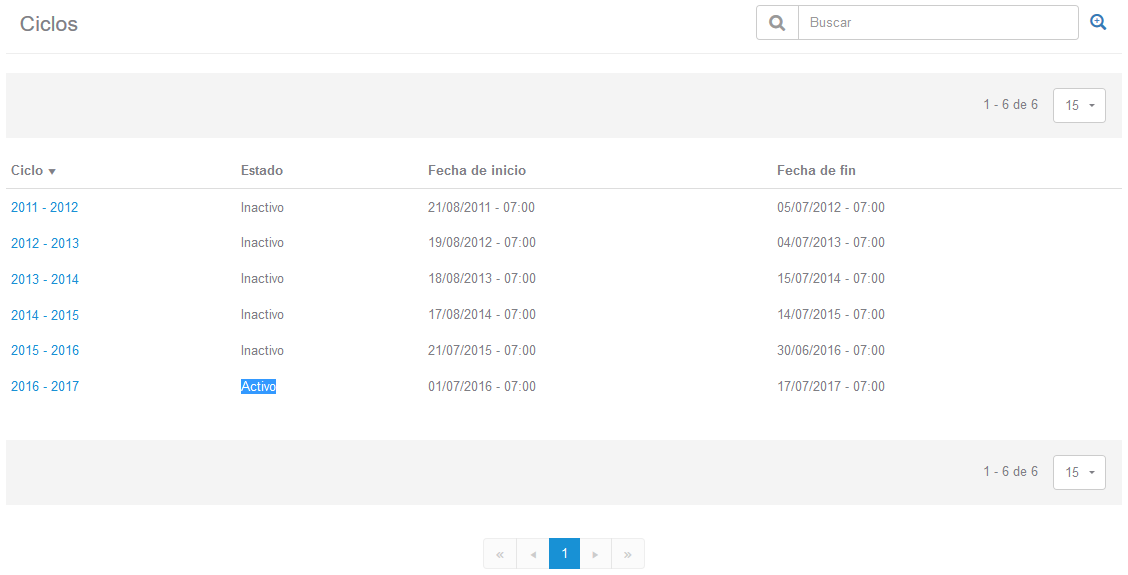
Task: Open cycle 2013 - 2014 link
Action: pos(44,279)
